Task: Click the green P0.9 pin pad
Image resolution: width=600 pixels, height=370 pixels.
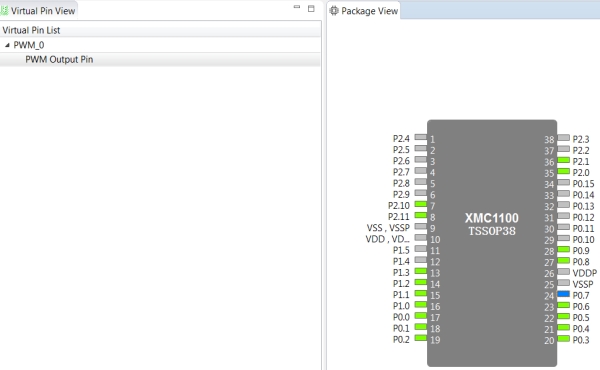Action: pos(563,249)
